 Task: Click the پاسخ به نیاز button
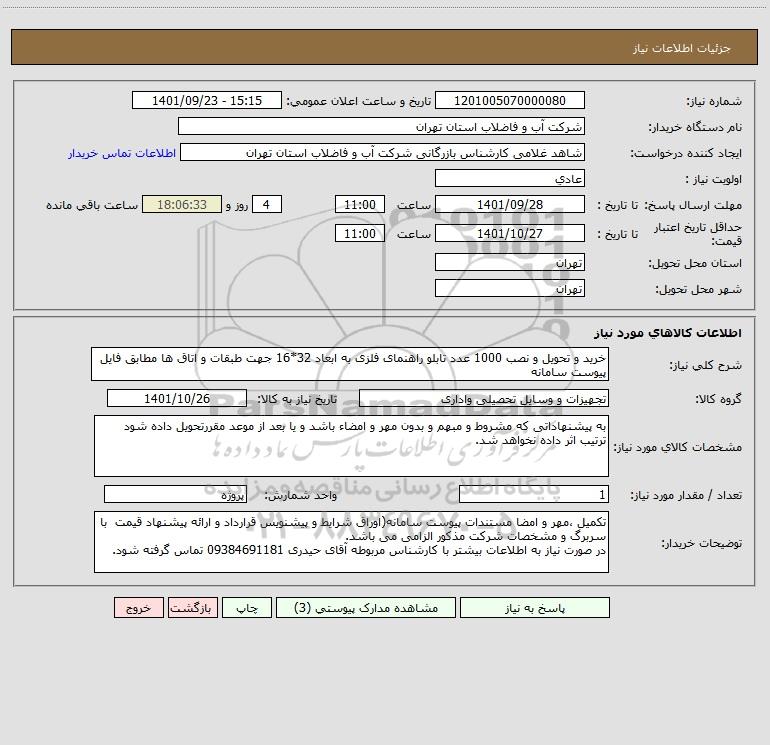point(535,607)
